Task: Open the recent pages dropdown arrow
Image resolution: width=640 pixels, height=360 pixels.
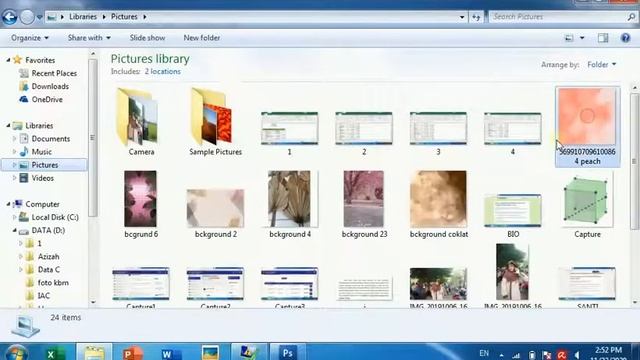Action: 39,18
